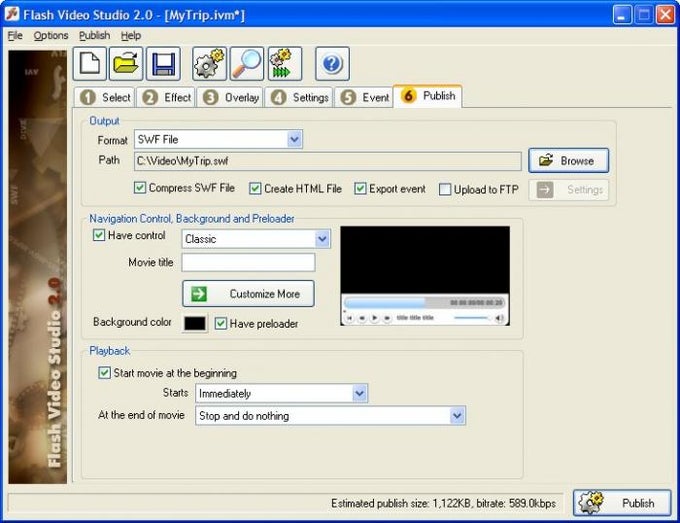Image resolution: width=680 pixels, height=523 pixels.
Task: Click the Customize More button
Action: [248, 294]
